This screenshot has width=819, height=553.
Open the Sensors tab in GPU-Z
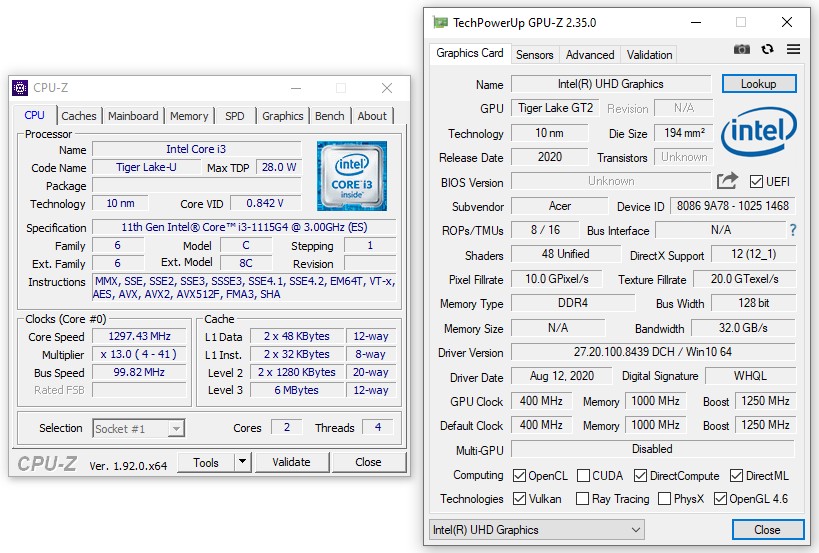[x=534, y=55]
